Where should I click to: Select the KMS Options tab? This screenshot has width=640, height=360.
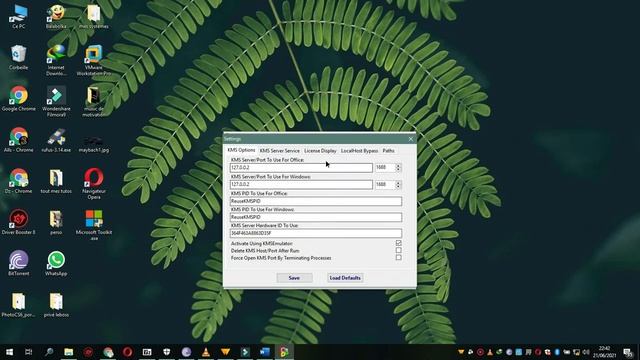coord(241,150)
